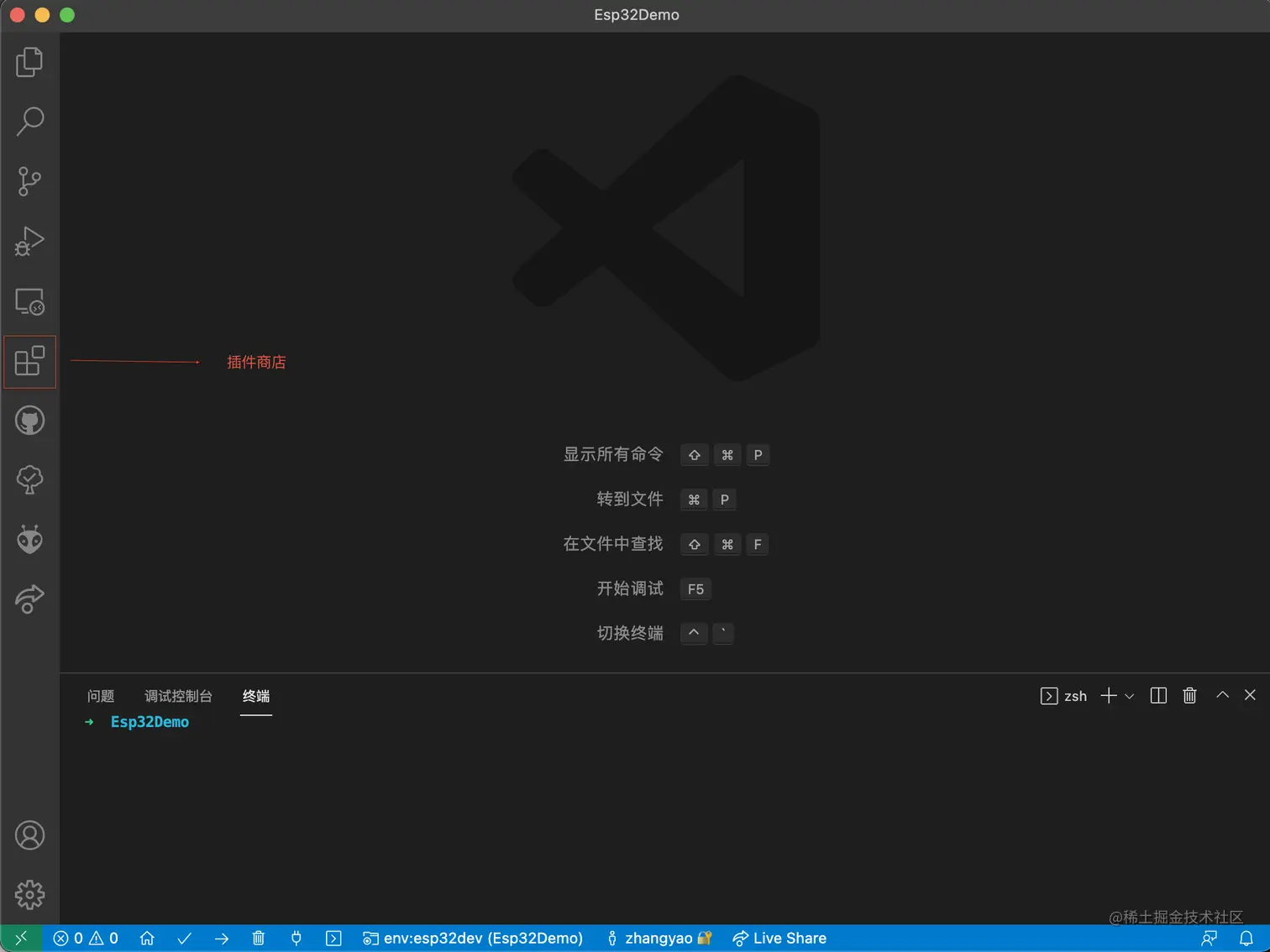Run PlatformIO Upload arrow
This screenshot has width=1270, height=952.
pyautogui.click(x=222, y=939)
